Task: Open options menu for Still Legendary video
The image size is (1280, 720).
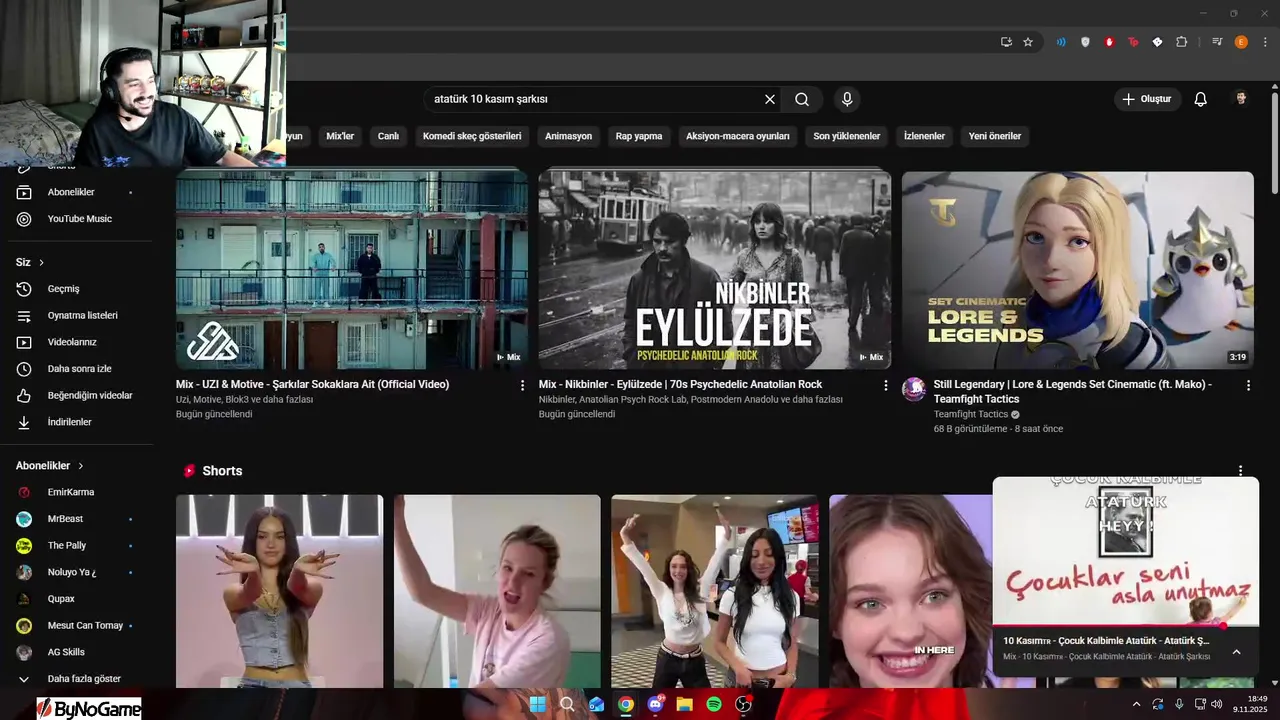Action: click(1248, 385)
